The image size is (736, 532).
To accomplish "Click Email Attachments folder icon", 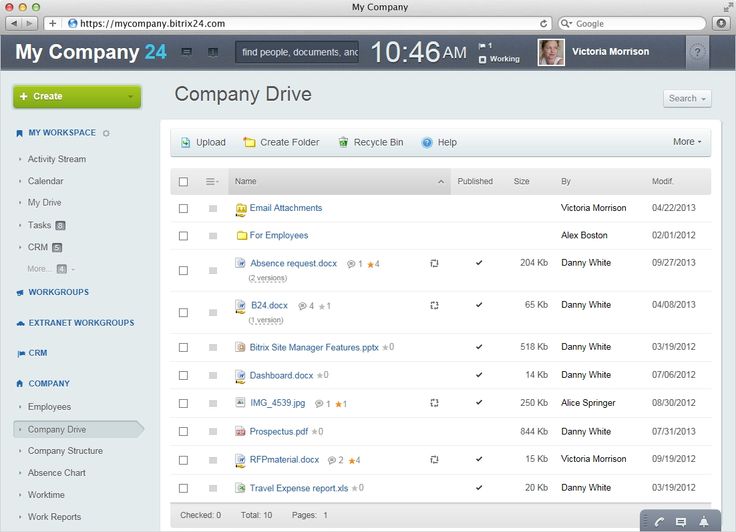I will tap(241, 208).
